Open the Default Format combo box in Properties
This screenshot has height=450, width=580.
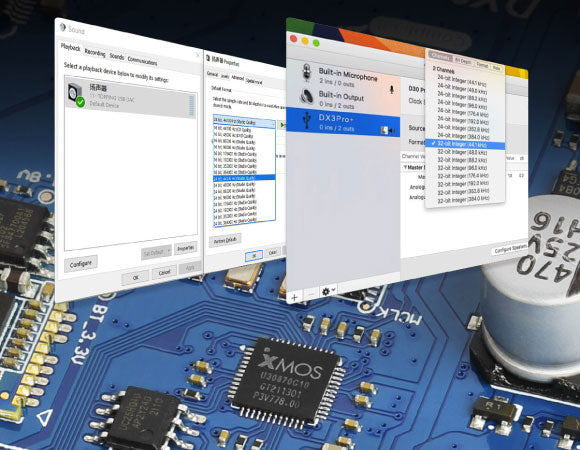(245, 121)
